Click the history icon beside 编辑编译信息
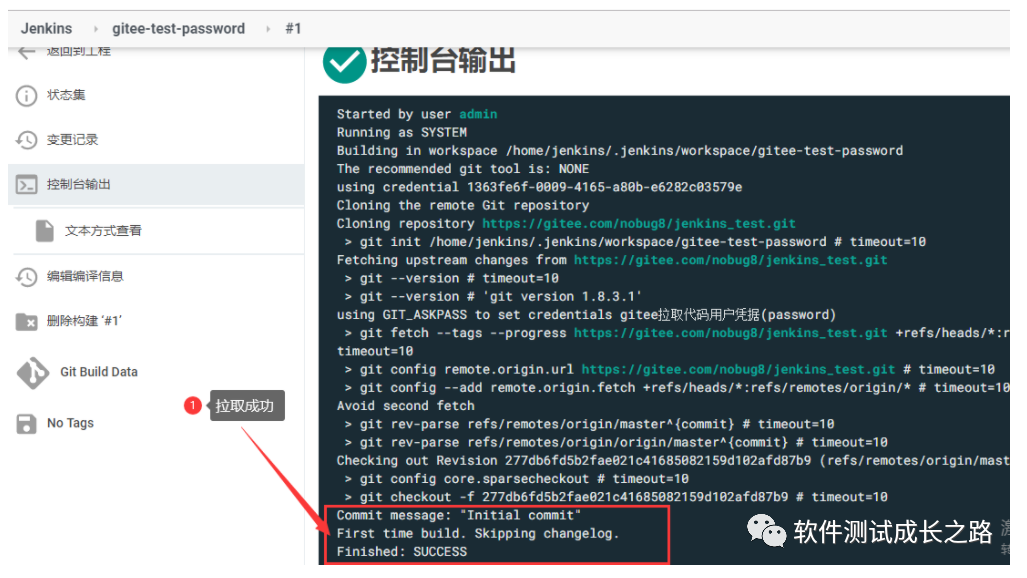Screen dimensions: 1027x578 coord(26,277)
